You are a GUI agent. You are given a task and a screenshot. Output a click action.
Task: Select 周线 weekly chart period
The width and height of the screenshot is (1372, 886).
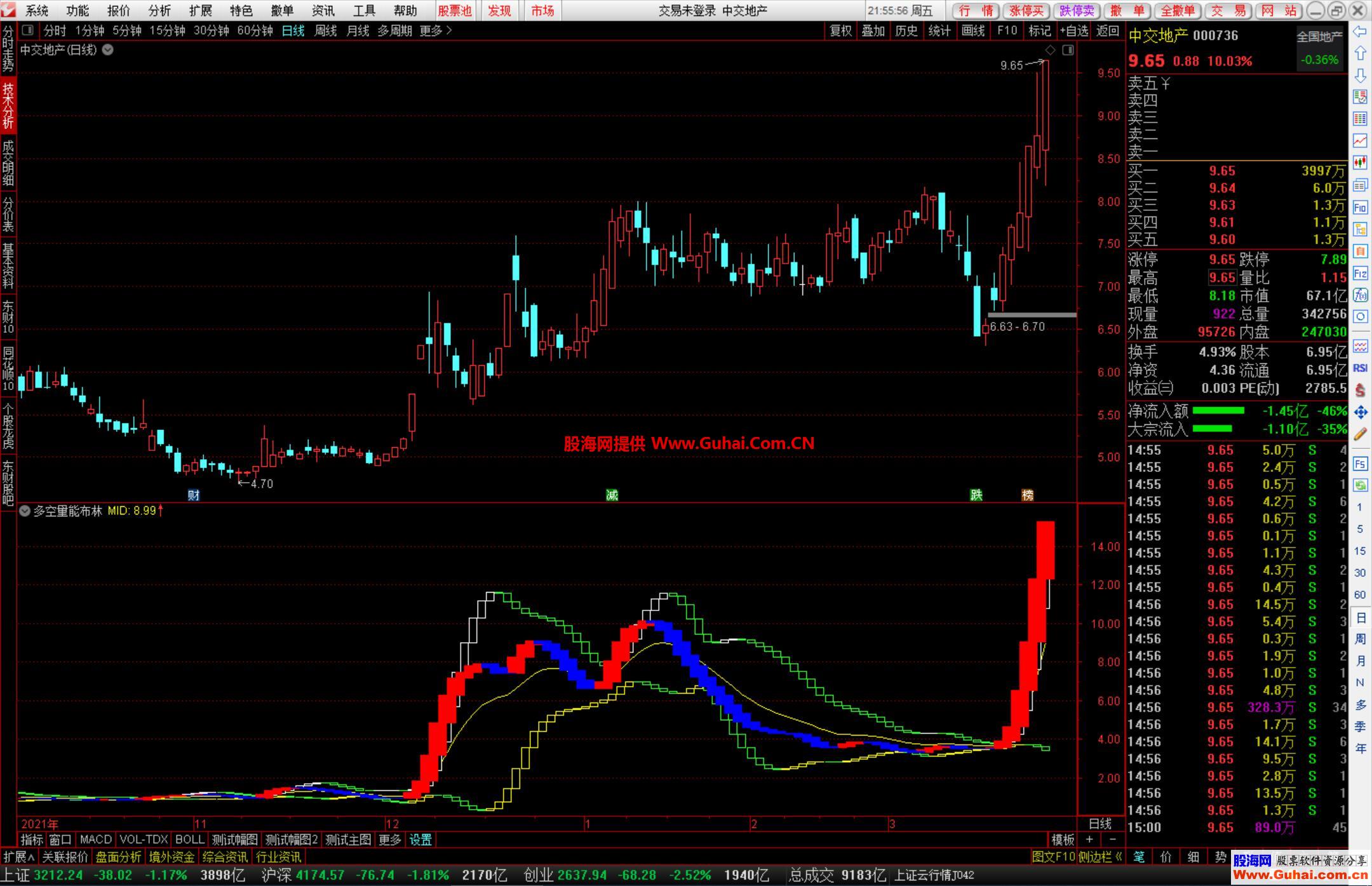[x=325, y=30]
